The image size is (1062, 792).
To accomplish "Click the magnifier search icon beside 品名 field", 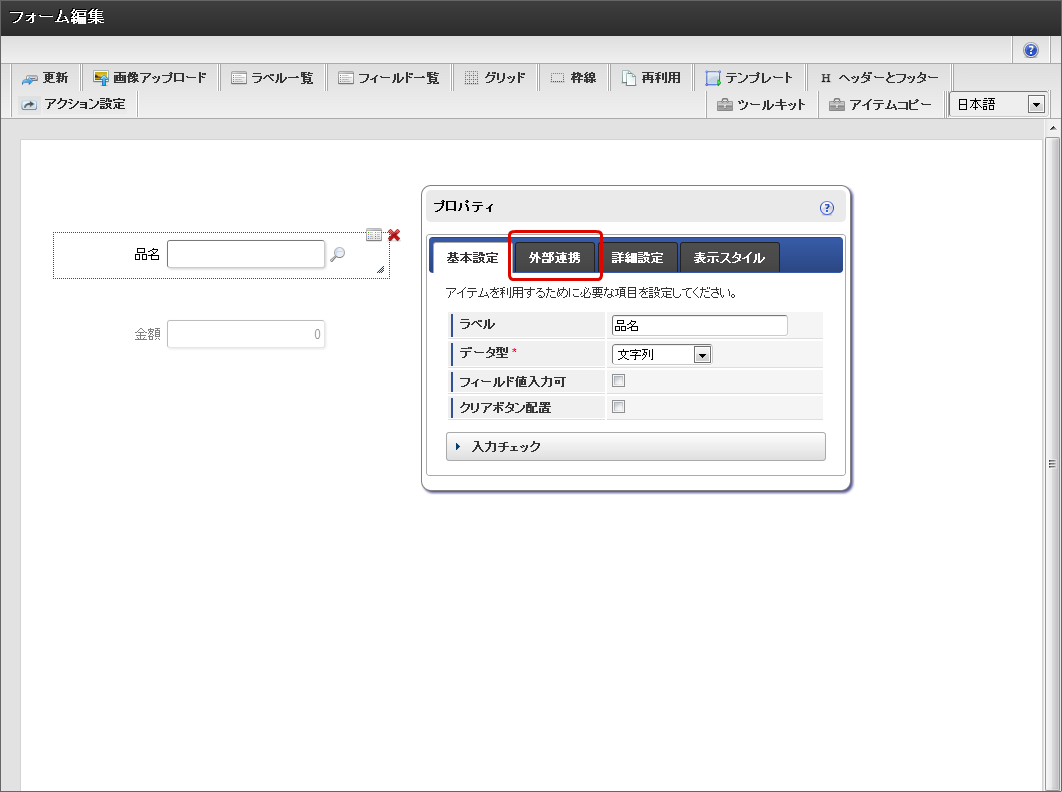I will tap(338, 255).
